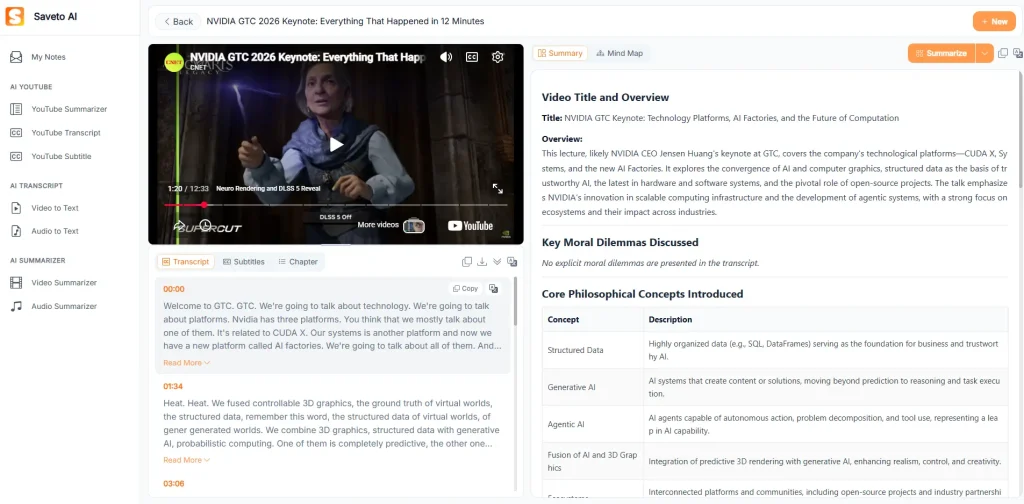The width and height of the screenshot is (1024, 504).
Task: Go back using the Back button
Action: tap(177, 21)
